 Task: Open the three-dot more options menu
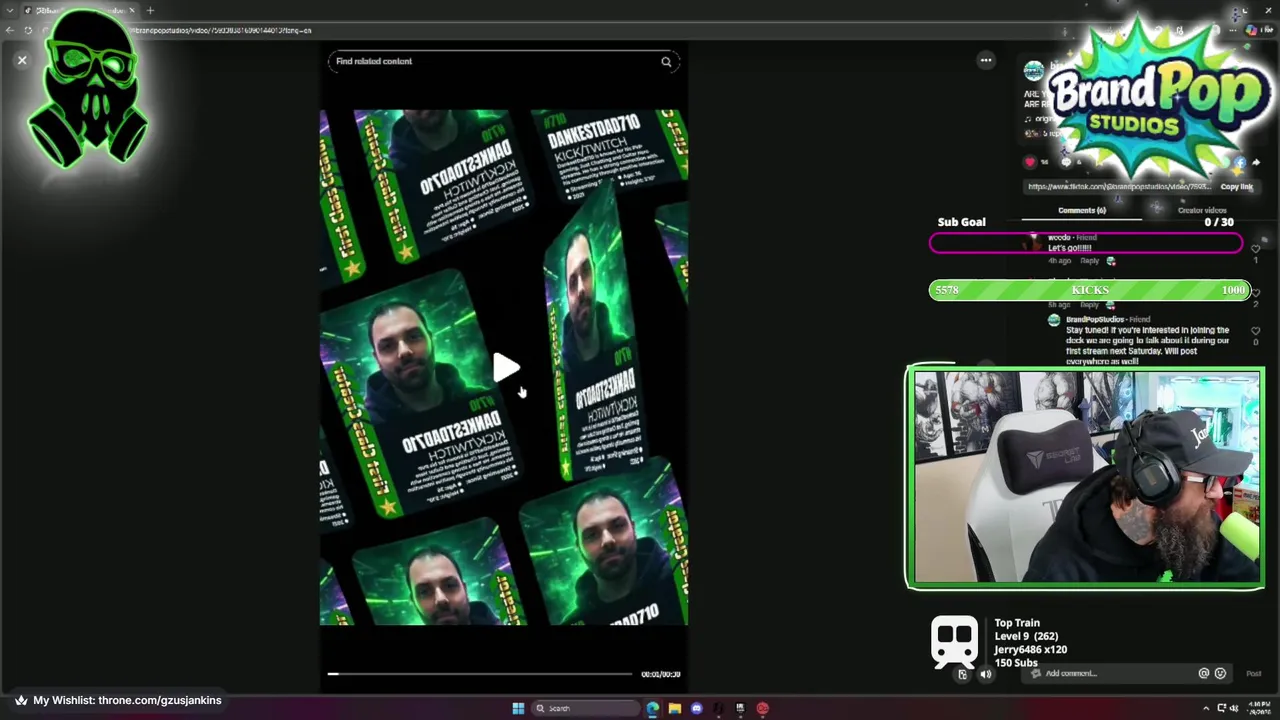point(986,60)
